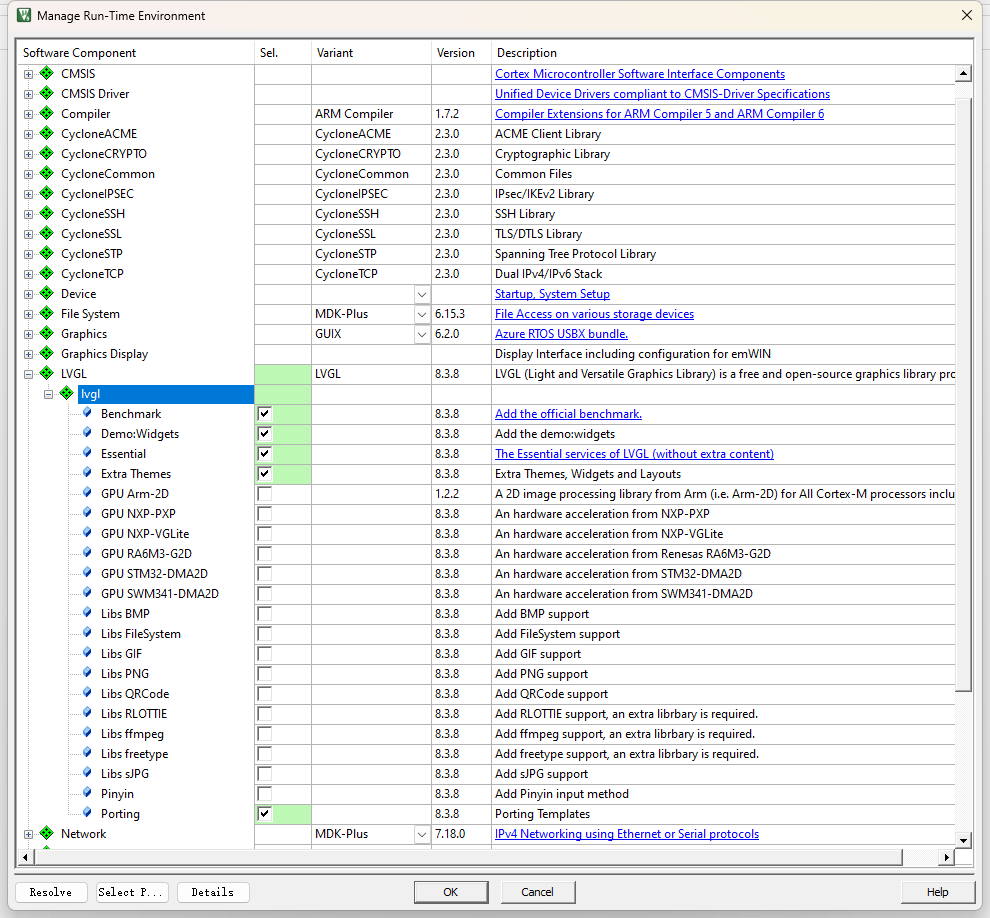Expand the CMSIS tree node
This screenshot has height=918, width=990.
pyautogui.click(x=28, y=75)
